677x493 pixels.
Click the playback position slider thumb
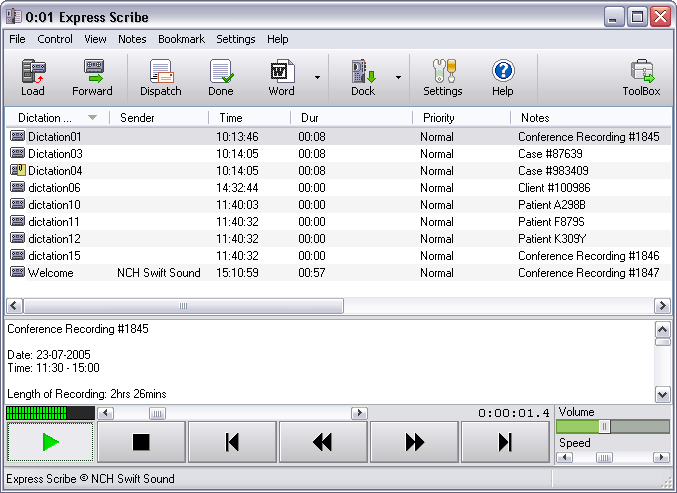tap(157, 414)
